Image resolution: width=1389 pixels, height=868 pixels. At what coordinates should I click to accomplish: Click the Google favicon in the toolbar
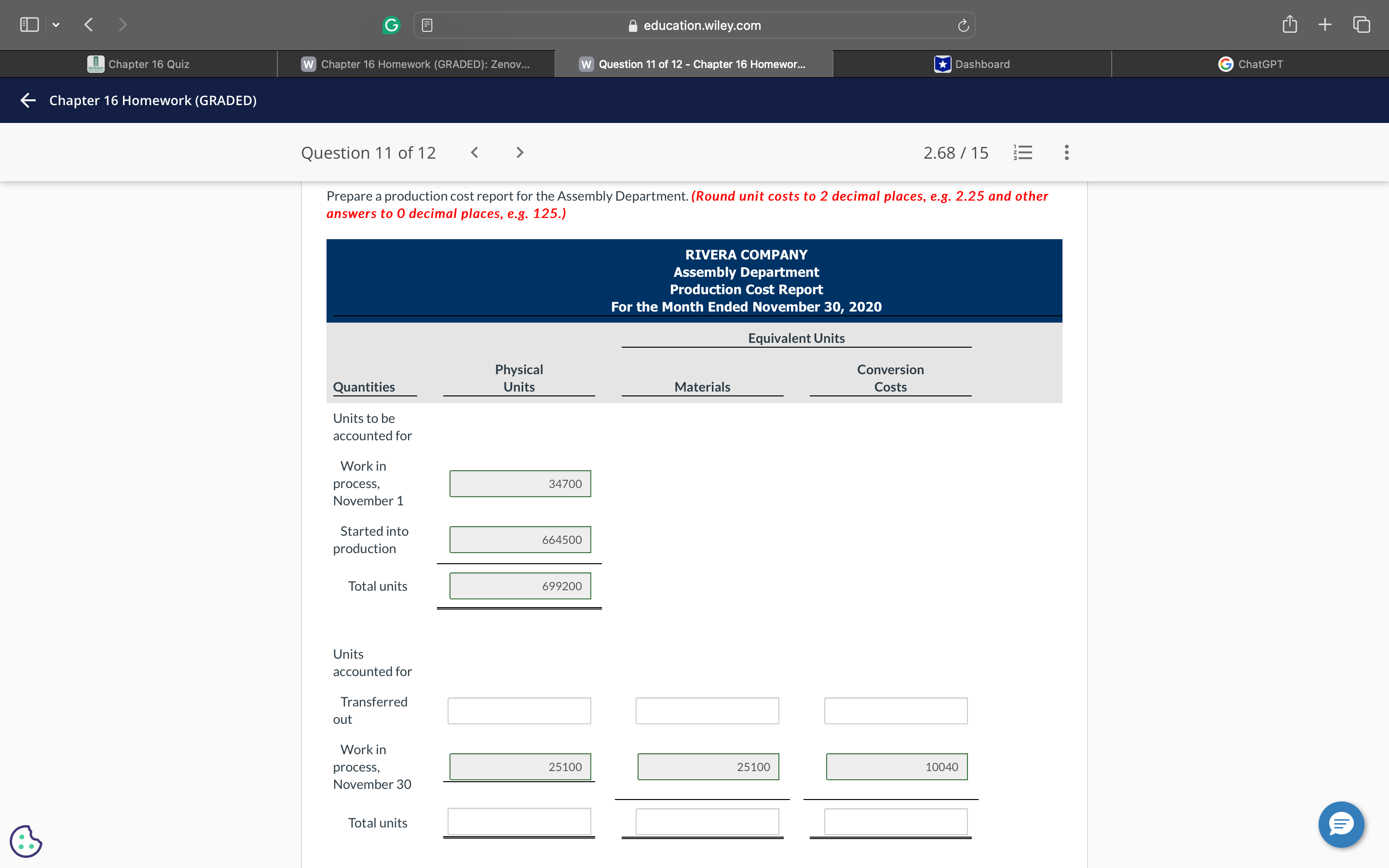[x=392, y=25]
